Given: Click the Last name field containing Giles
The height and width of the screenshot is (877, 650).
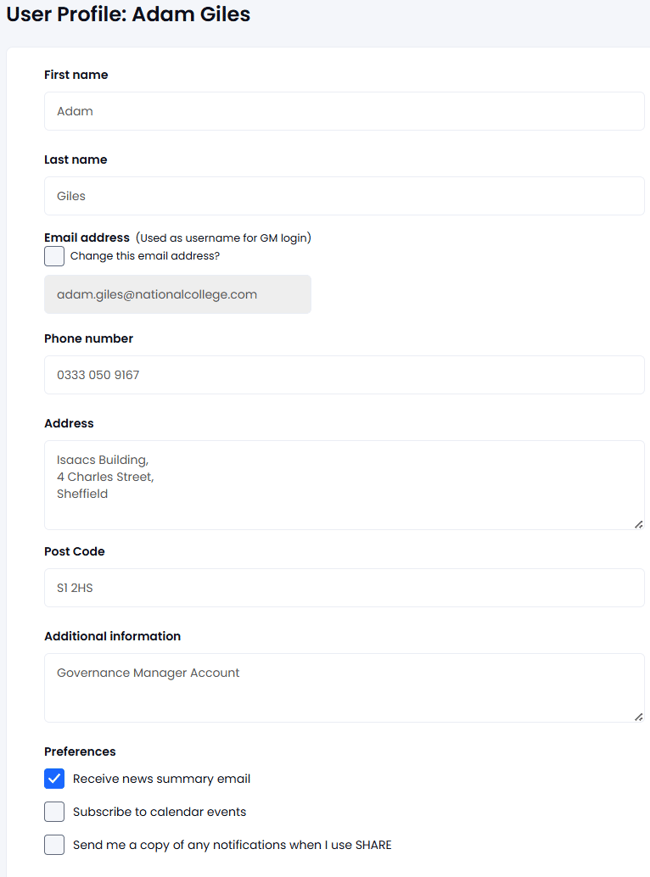Looking at the screenshot, I should (344, 196).
